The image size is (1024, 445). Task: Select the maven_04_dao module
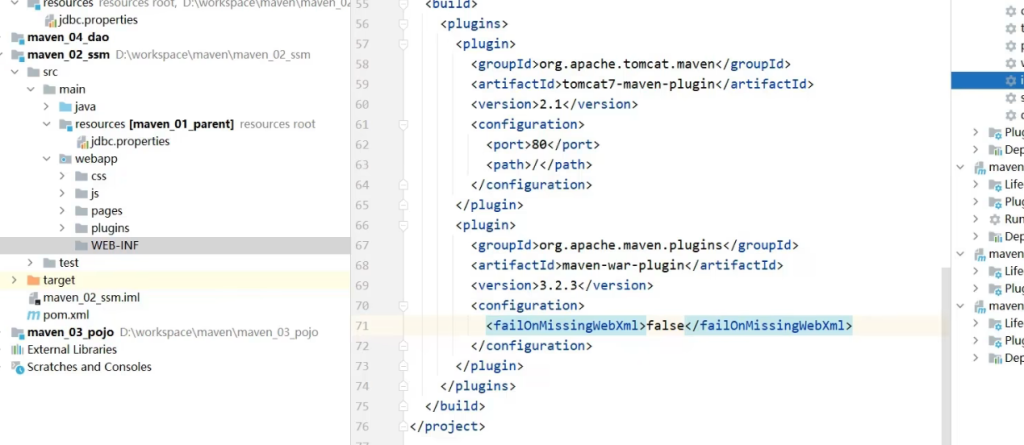pyautogui.click(x=68, y=37)
